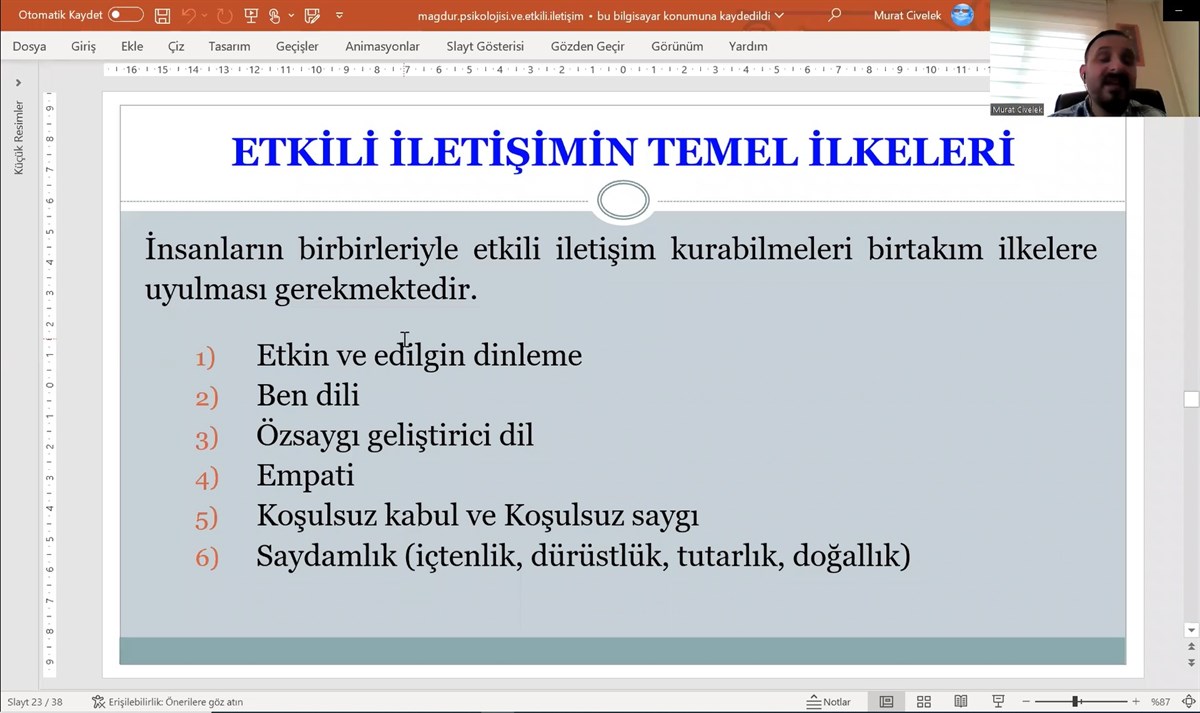Image resolution: width=1200 pixels, height=713 pixels.
Task: Click the paragraph starting with İnsanların birbirleriyle
Action: click(621, 269)
